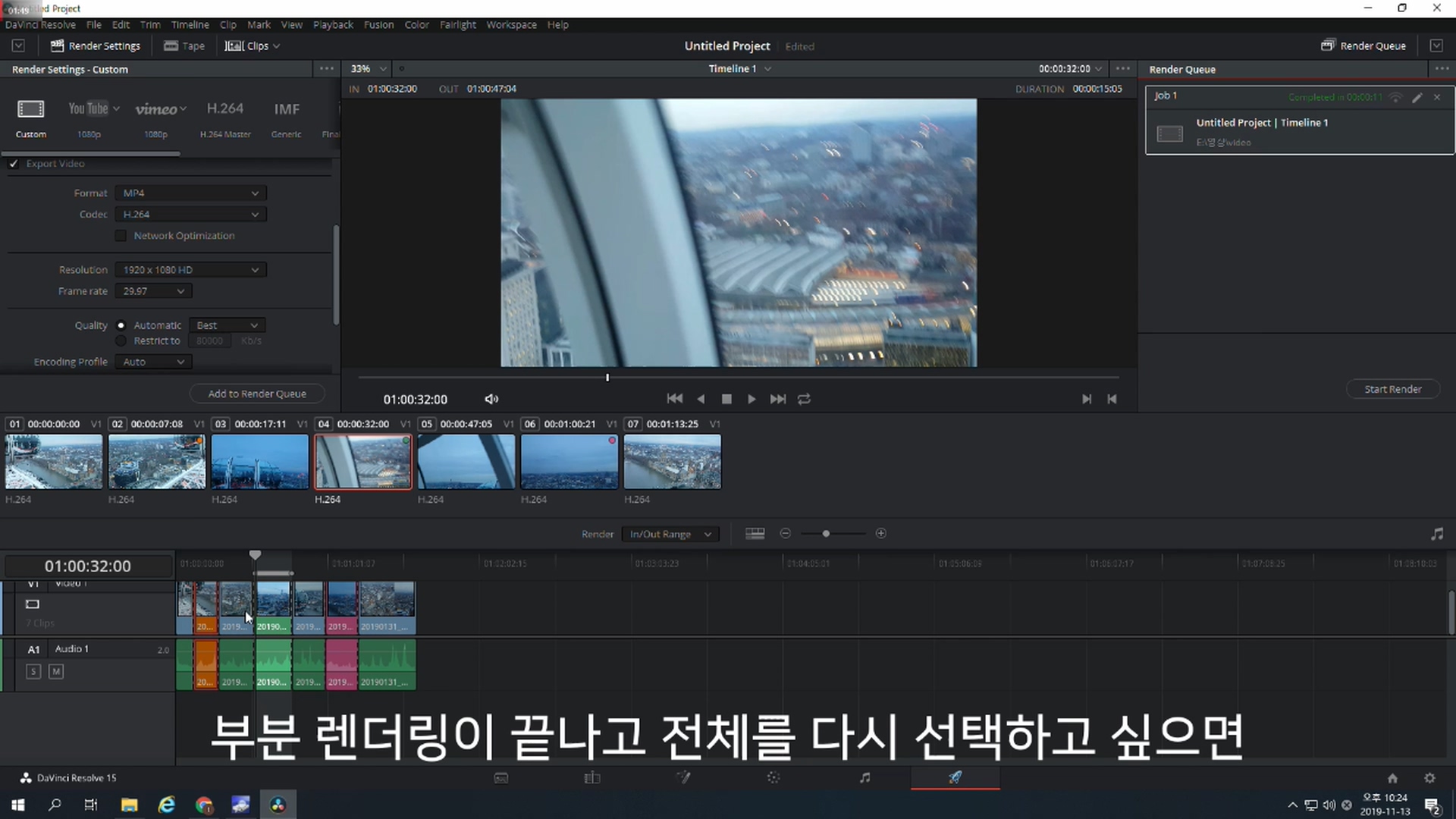Open the Deliver page rocket icon
Viewport: 1456px width, 819px height.
tap(955, 777)
